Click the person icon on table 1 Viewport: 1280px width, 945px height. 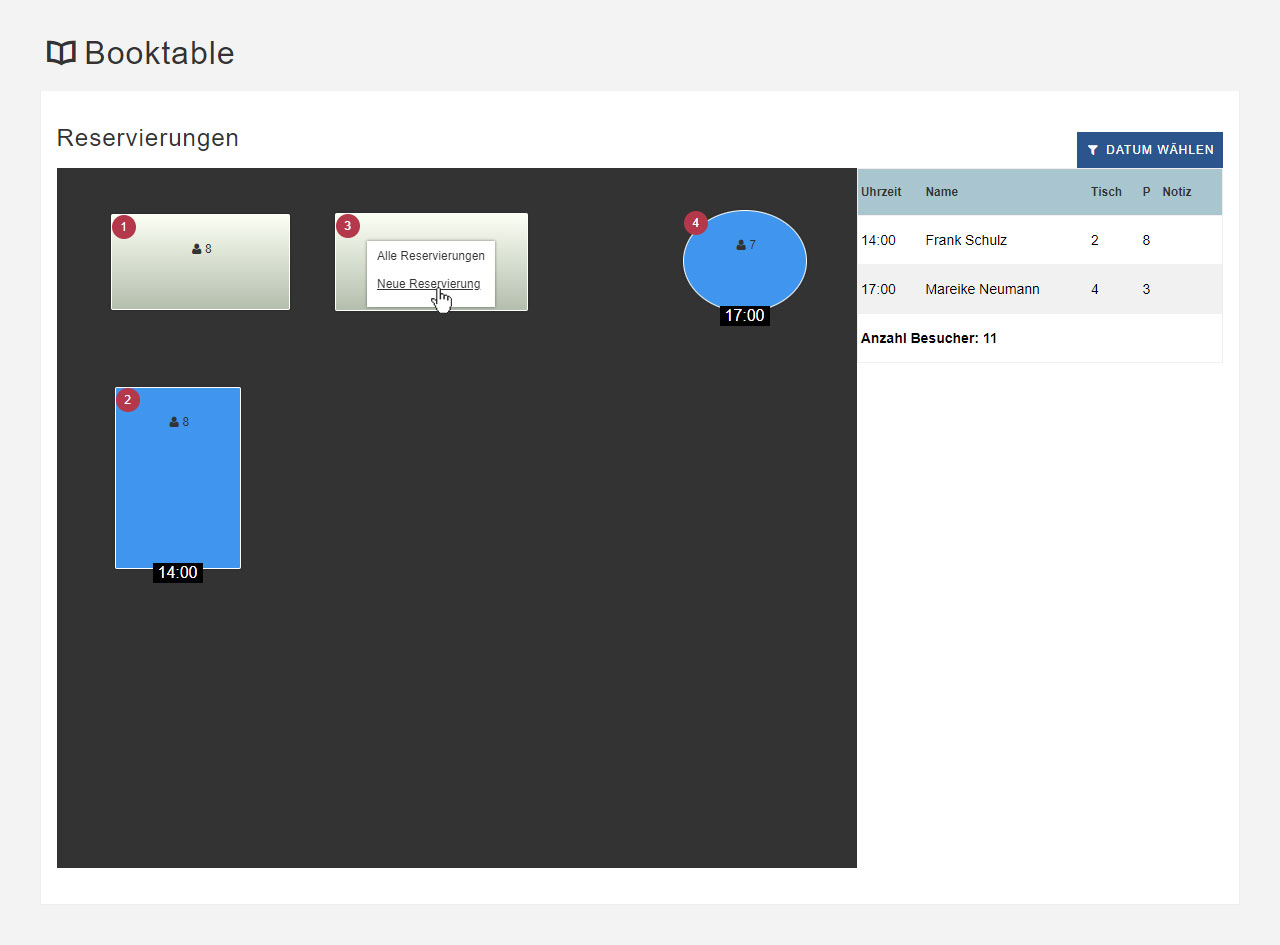(197, 249)
